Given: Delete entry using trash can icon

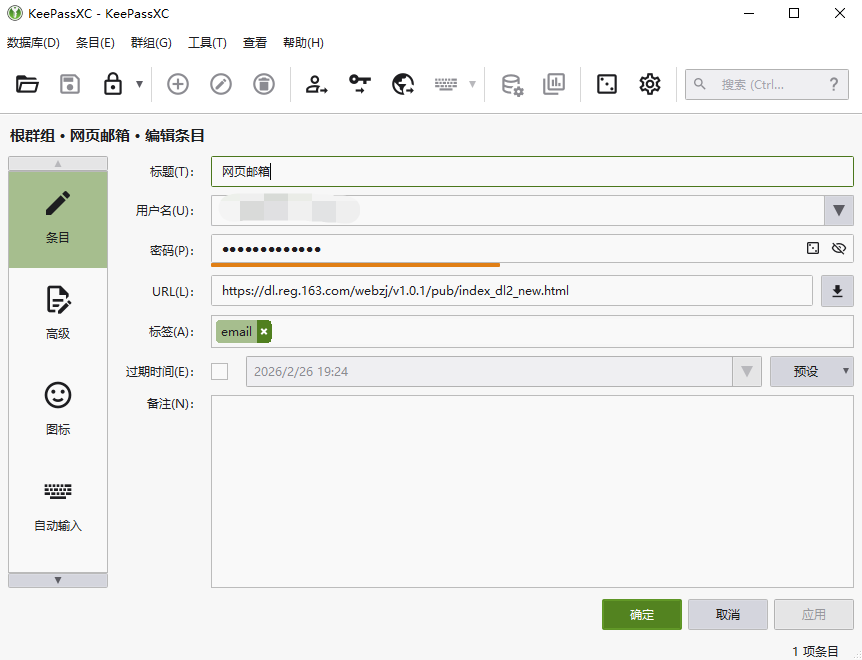Looking at the screenshot, I should coord(264,84).
